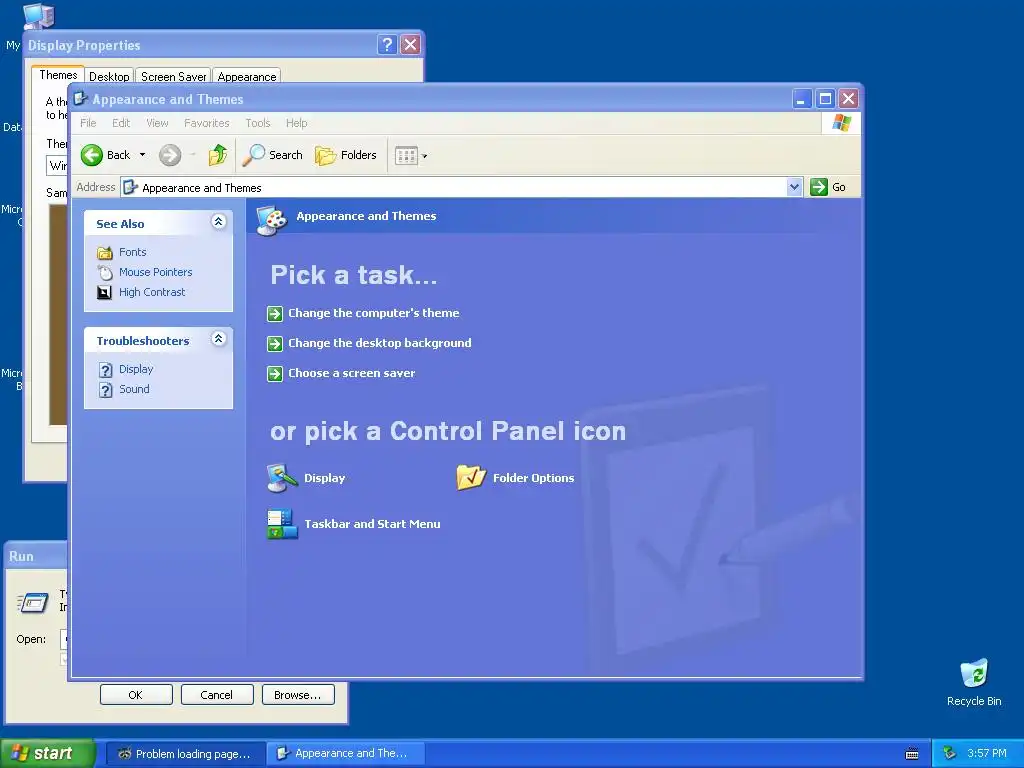Click Appearance and The... taskbar button
The width and height of the screenshot is (1024, 768).
click(x=346, y=754)
